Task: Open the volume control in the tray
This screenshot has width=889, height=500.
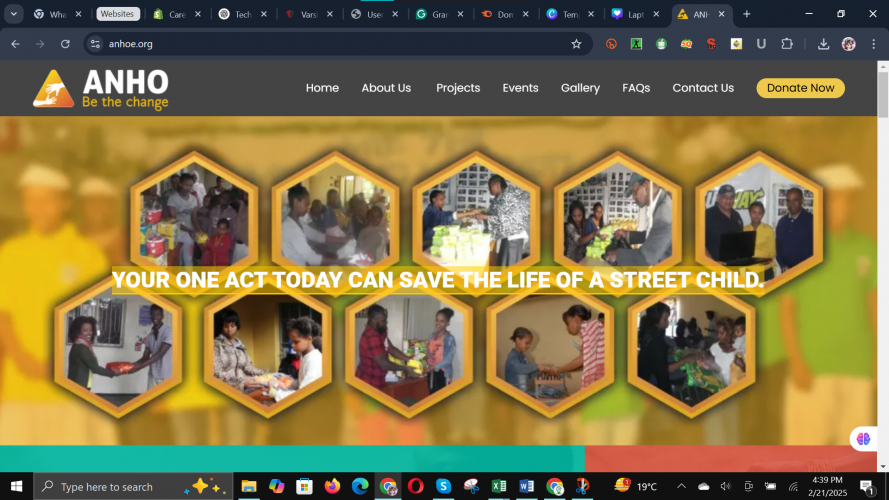Action: [x=725, y=486]
